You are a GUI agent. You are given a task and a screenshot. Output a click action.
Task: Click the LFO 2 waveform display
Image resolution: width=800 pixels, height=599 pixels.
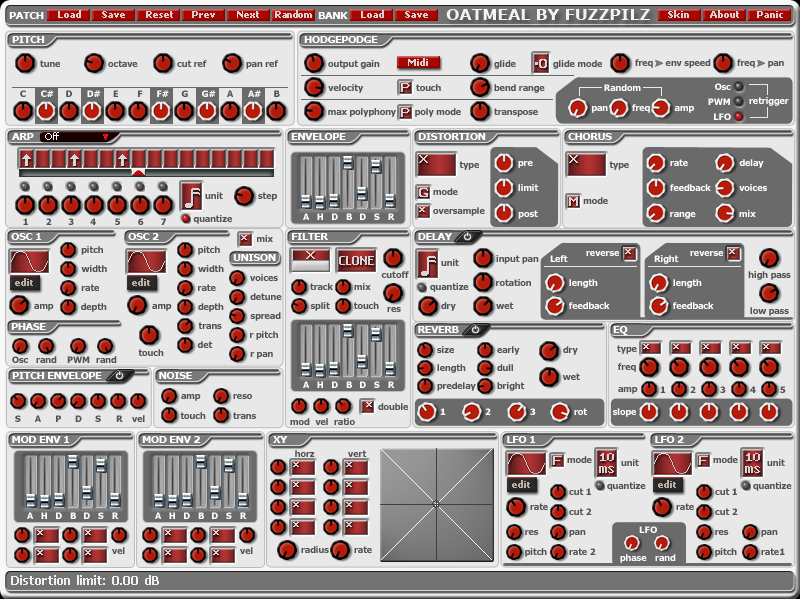(672, 464)
